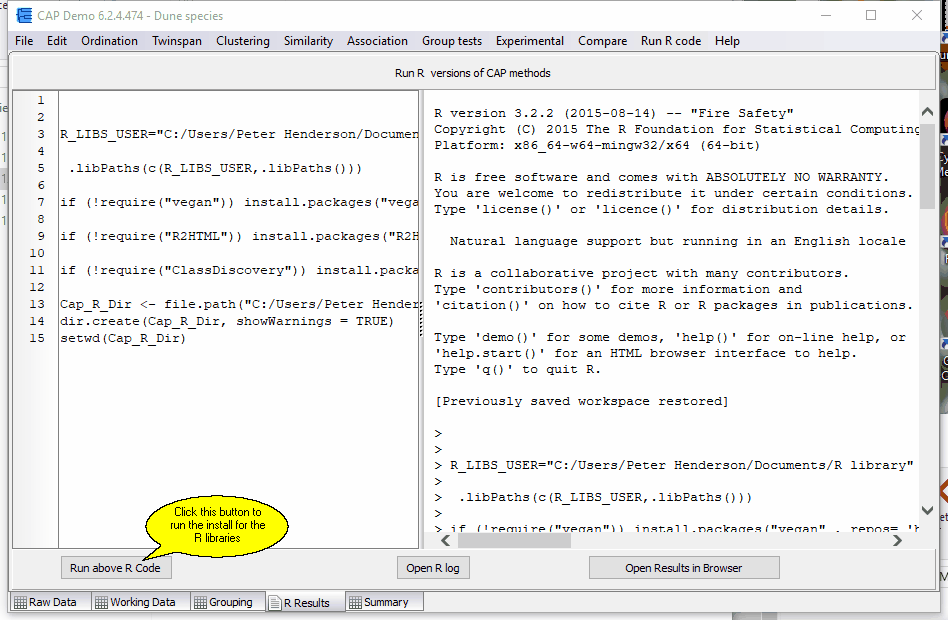The height and width of the screenshot is (620, 948).
Task: Open the Experimental menu
Action: 530,41
